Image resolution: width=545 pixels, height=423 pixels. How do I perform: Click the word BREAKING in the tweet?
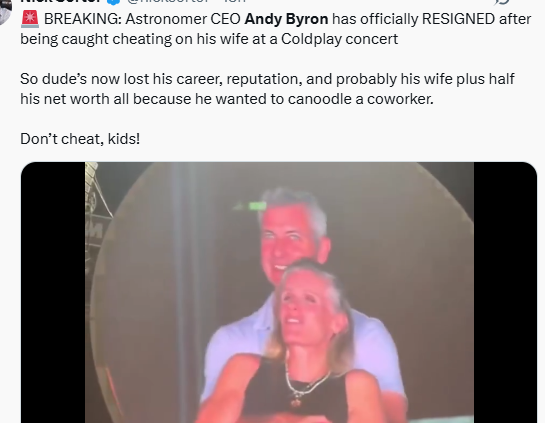pyautogui.click(x=83, y=19)
